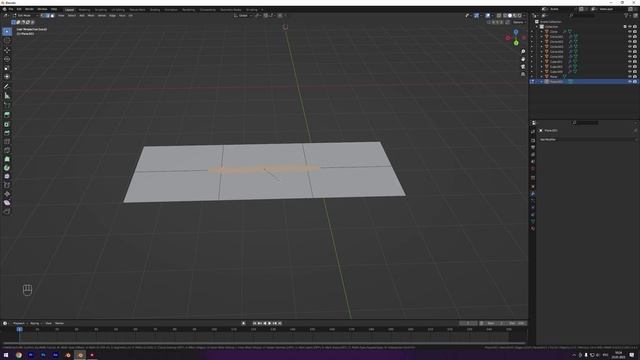Toggle auto keying record button

tap(244, 323)
